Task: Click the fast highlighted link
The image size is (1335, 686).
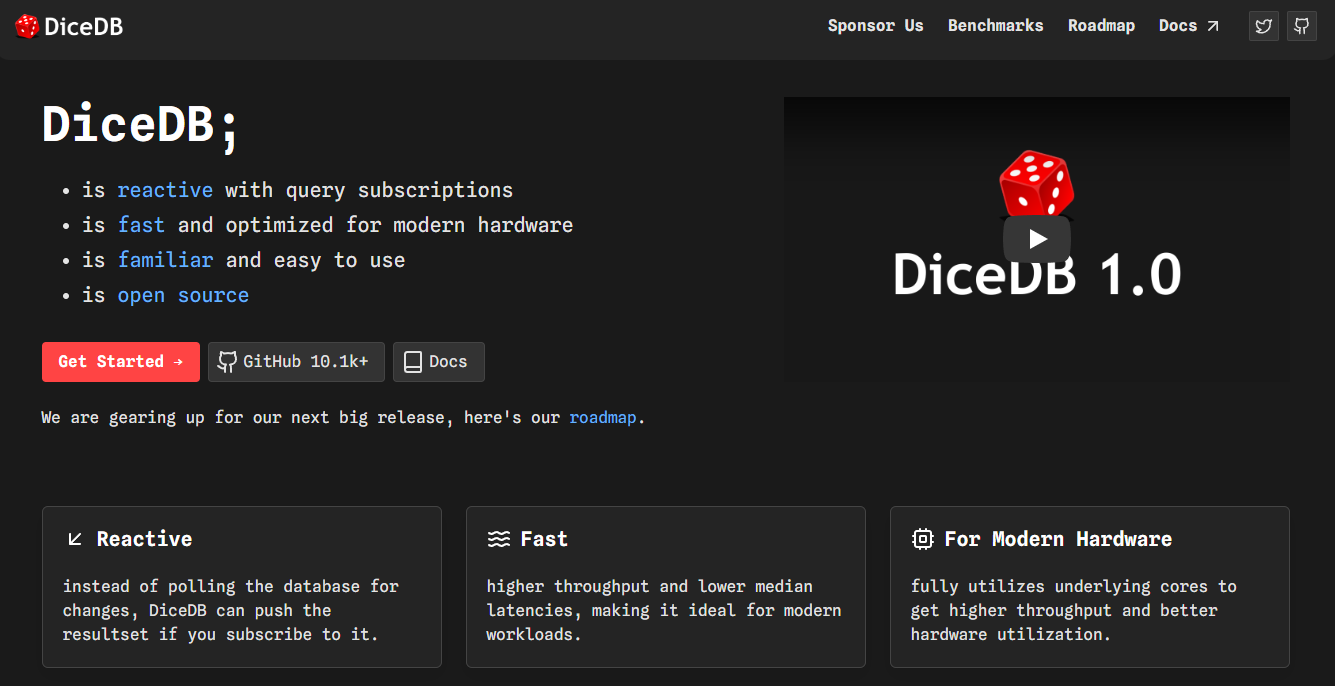Action: click(141, 225)
